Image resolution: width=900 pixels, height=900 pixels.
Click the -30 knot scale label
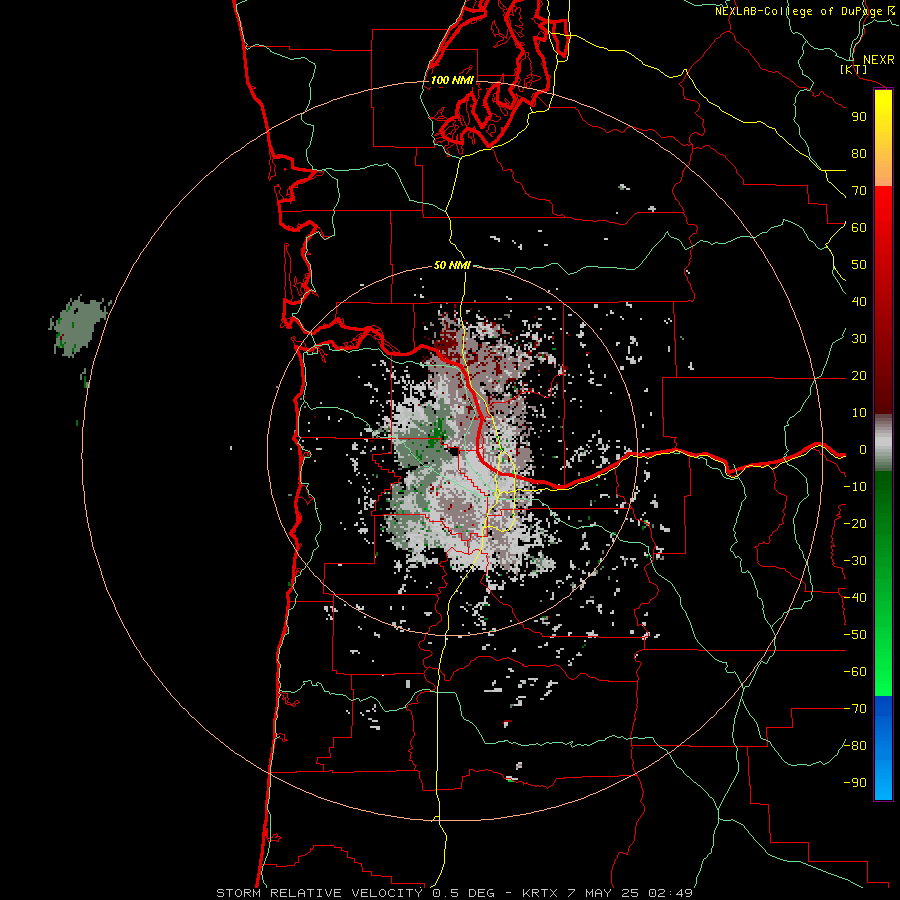855,561
